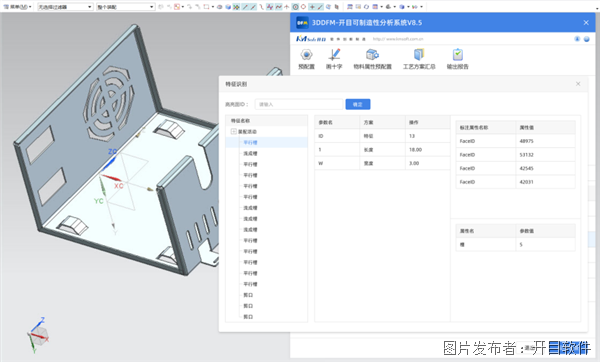This screenshot has height=362, width=600.
Task: Click the blue 确定 button
Action: click(358, 104)
